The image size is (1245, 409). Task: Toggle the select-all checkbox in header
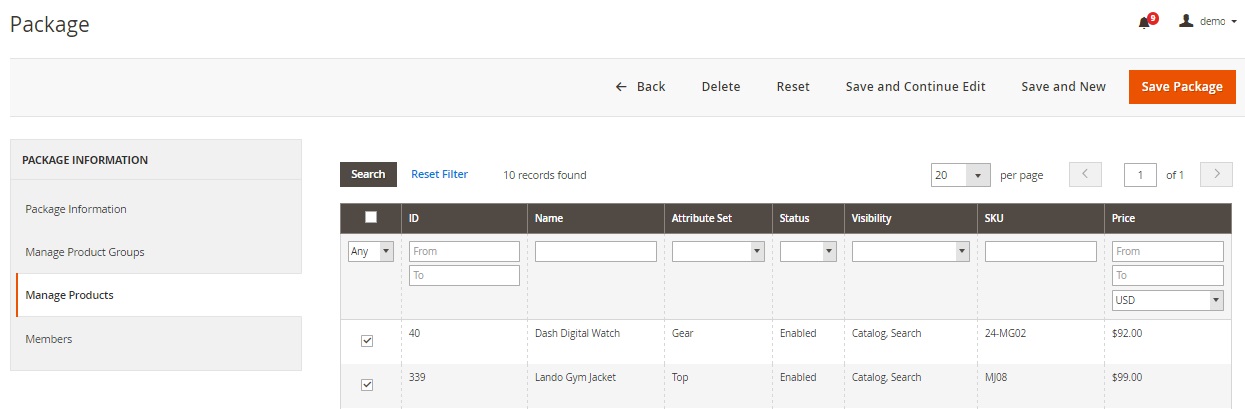coord(371,217)
